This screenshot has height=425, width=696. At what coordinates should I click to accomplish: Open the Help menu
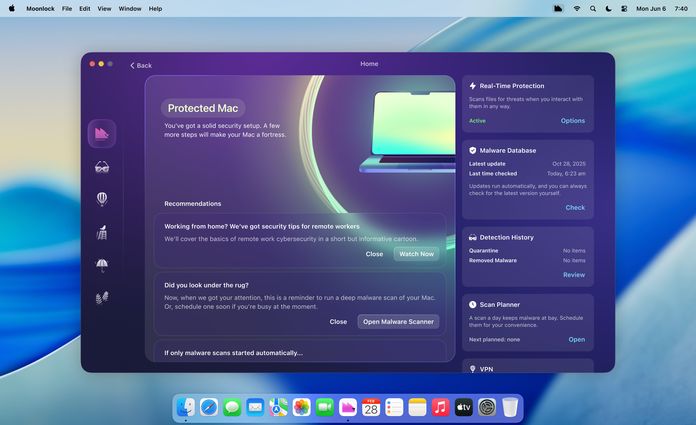click(155, 8)
